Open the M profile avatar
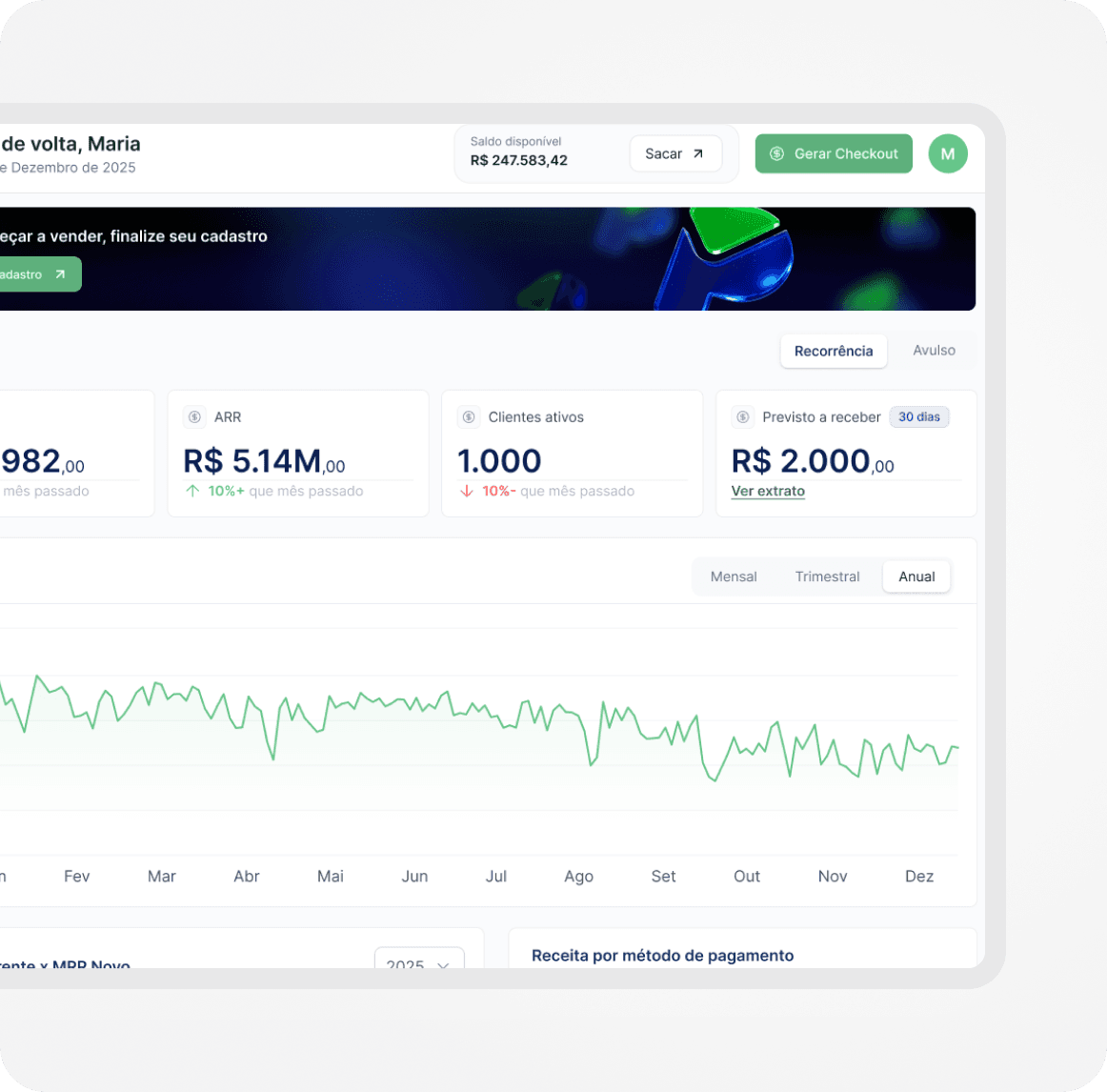1107x1092 pixels. coord(948,153)
